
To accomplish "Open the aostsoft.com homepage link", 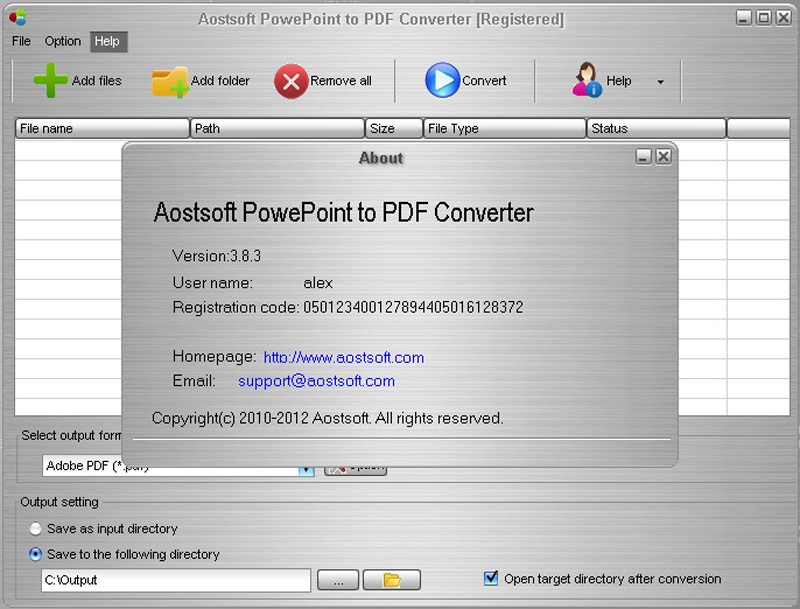I will pos(343,357).
